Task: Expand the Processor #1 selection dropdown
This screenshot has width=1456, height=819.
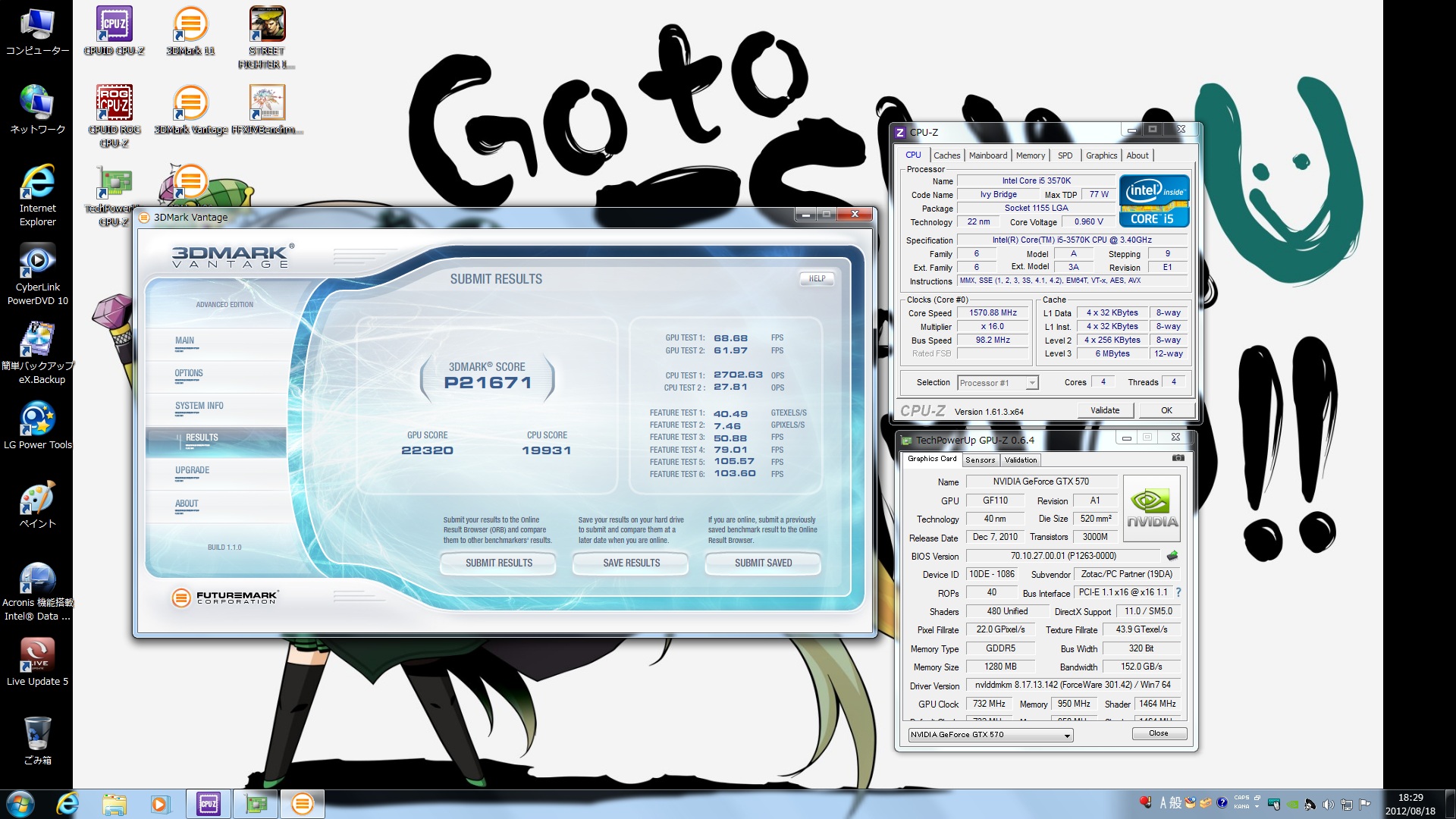Action: click(1031, 383)
